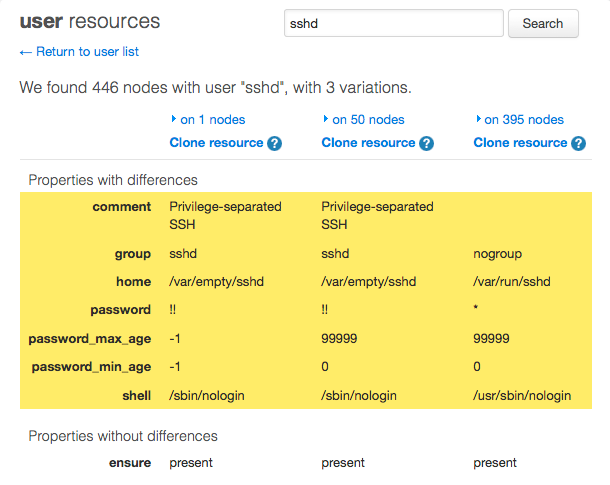610x485 pixels.
Task: Click the "Properties without differences" section heading
Action: (123, 436)
